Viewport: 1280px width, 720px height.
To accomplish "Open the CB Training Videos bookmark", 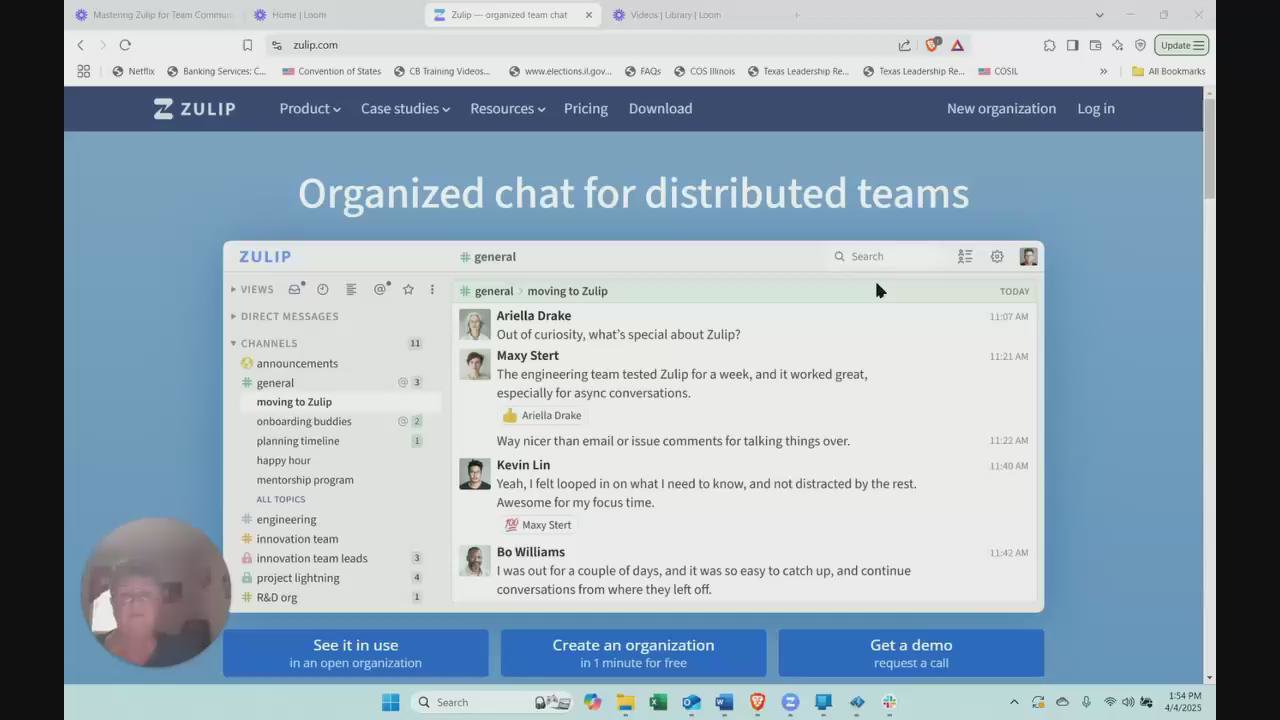I will click(442, 71).
